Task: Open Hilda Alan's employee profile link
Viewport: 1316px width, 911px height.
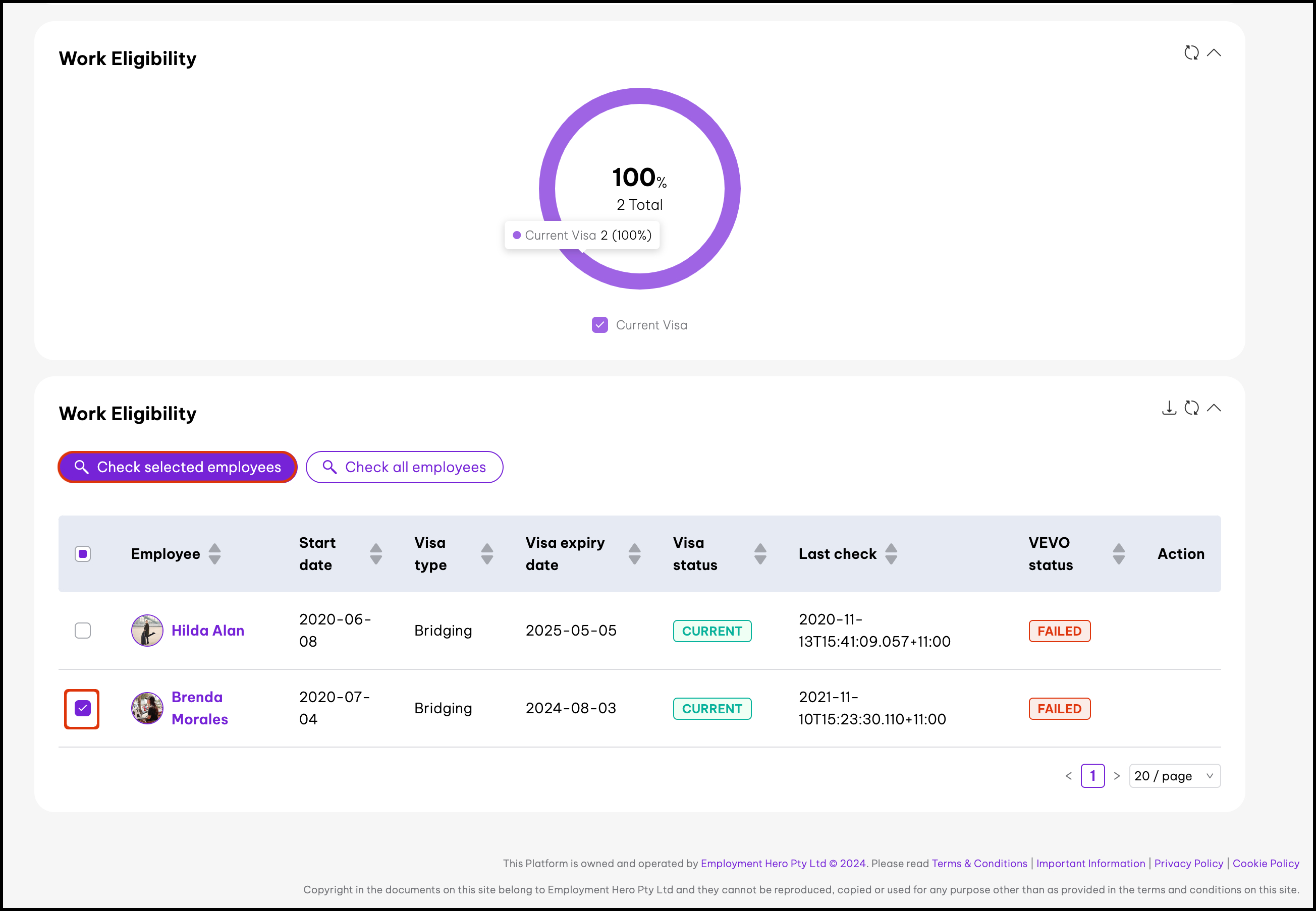Action: 208,631
